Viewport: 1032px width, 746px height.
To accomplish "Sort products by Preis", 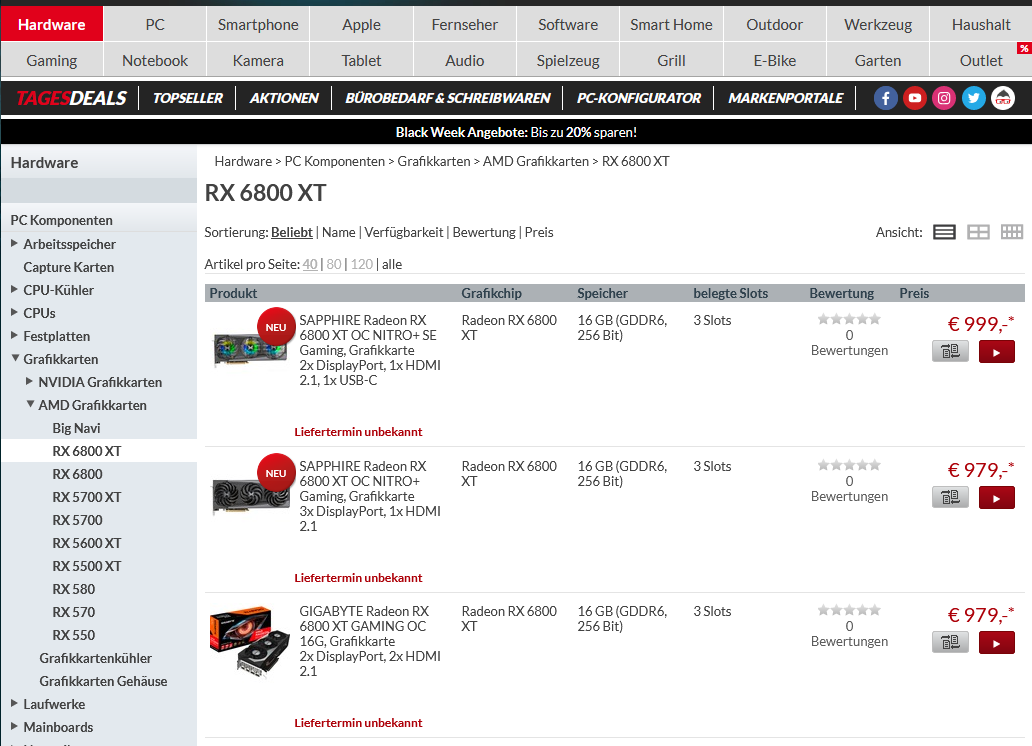I will [x=538, y=232].
